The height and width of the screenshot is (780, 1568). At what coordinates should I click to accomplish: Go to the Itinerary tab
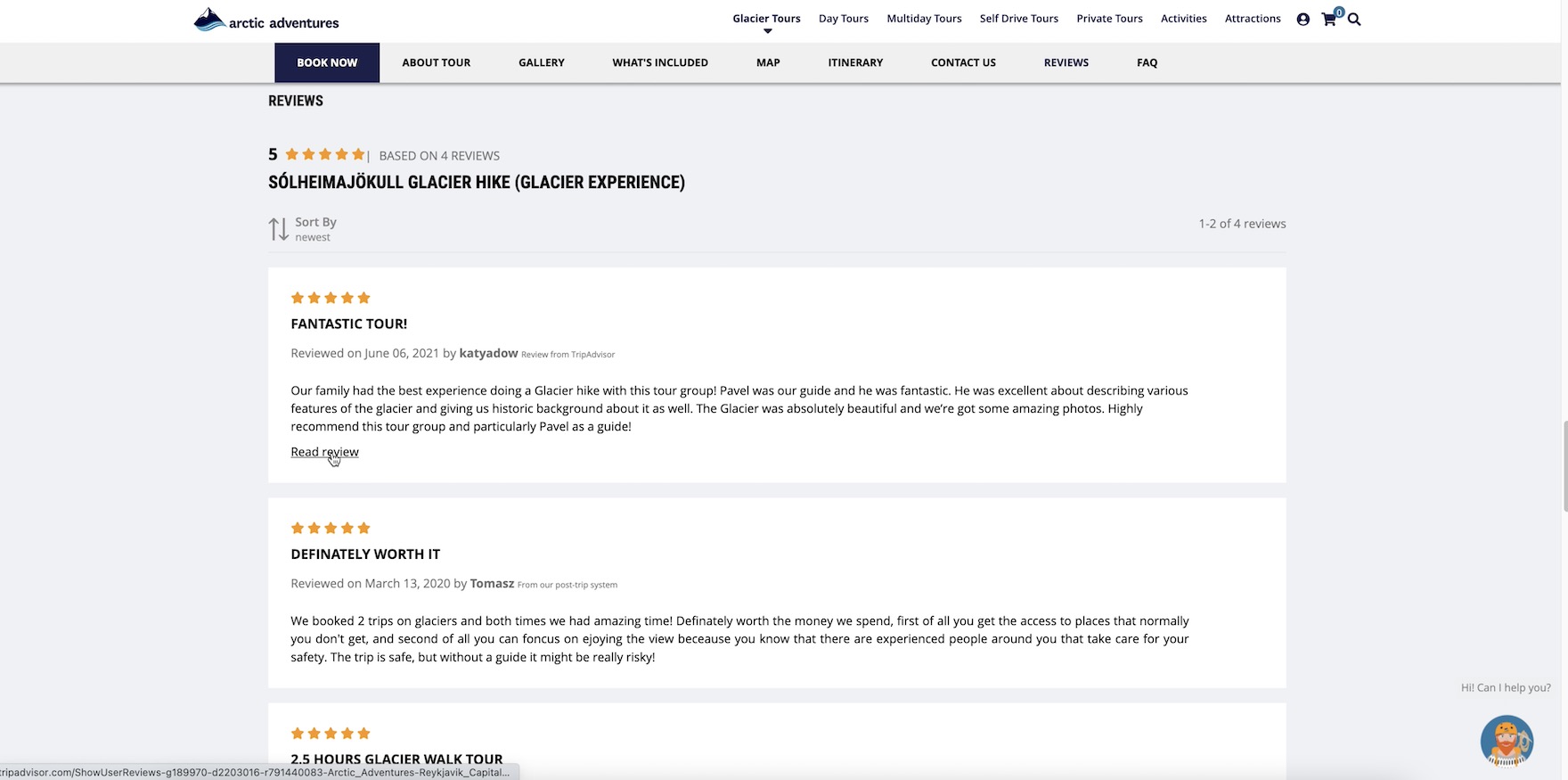pos(855,62)
